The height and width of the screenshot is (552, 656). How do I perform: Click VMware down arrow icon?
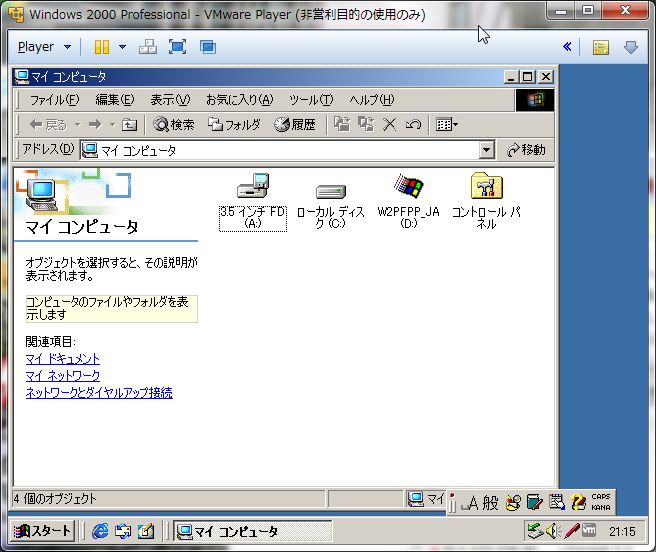[631, 47]
